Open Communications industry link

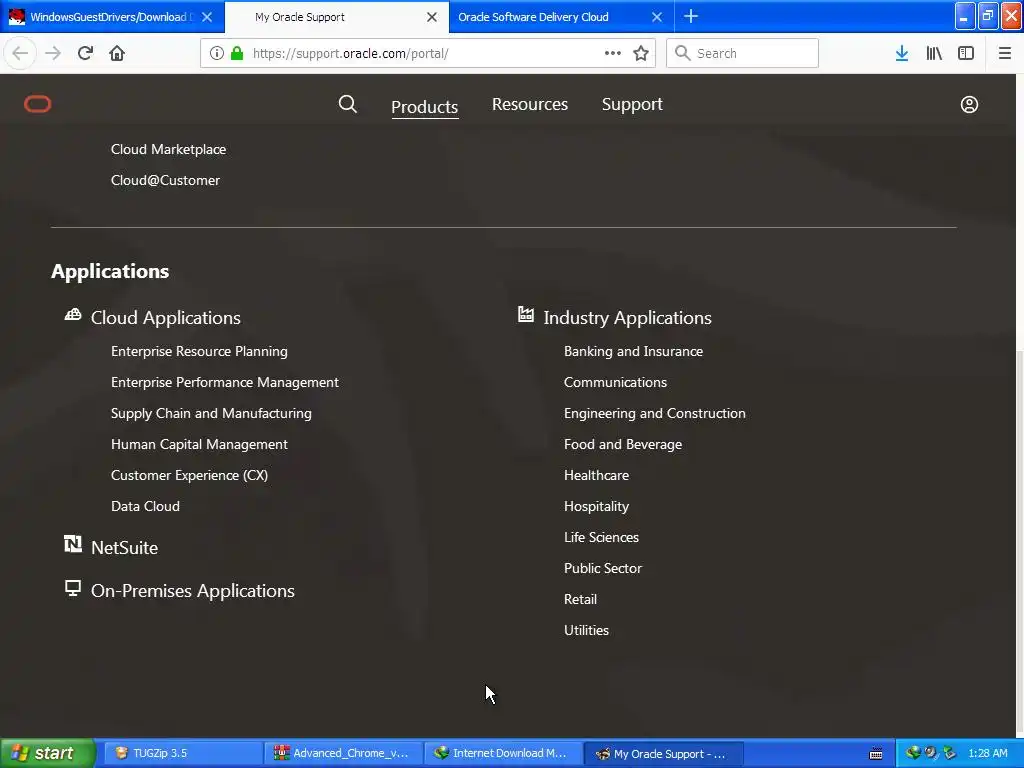click(x=615, y=382)
